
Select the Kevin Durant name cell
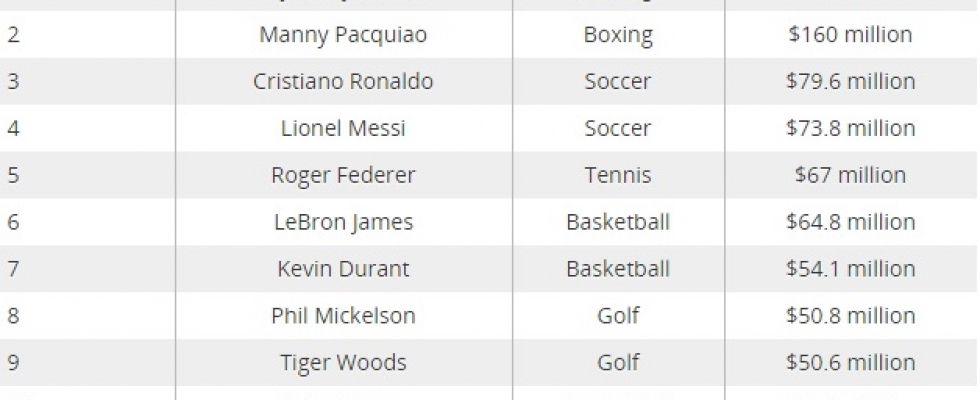pos(343,269)
